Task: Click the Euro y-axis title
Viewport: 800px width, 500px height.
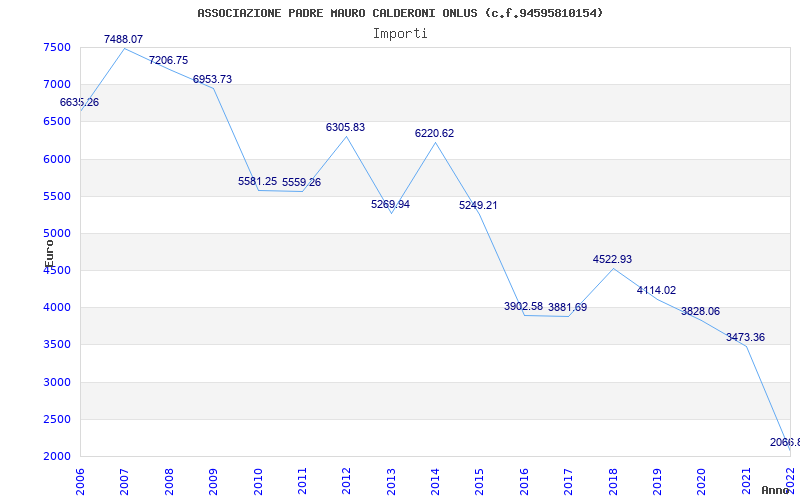Action: tap(49, 254)
